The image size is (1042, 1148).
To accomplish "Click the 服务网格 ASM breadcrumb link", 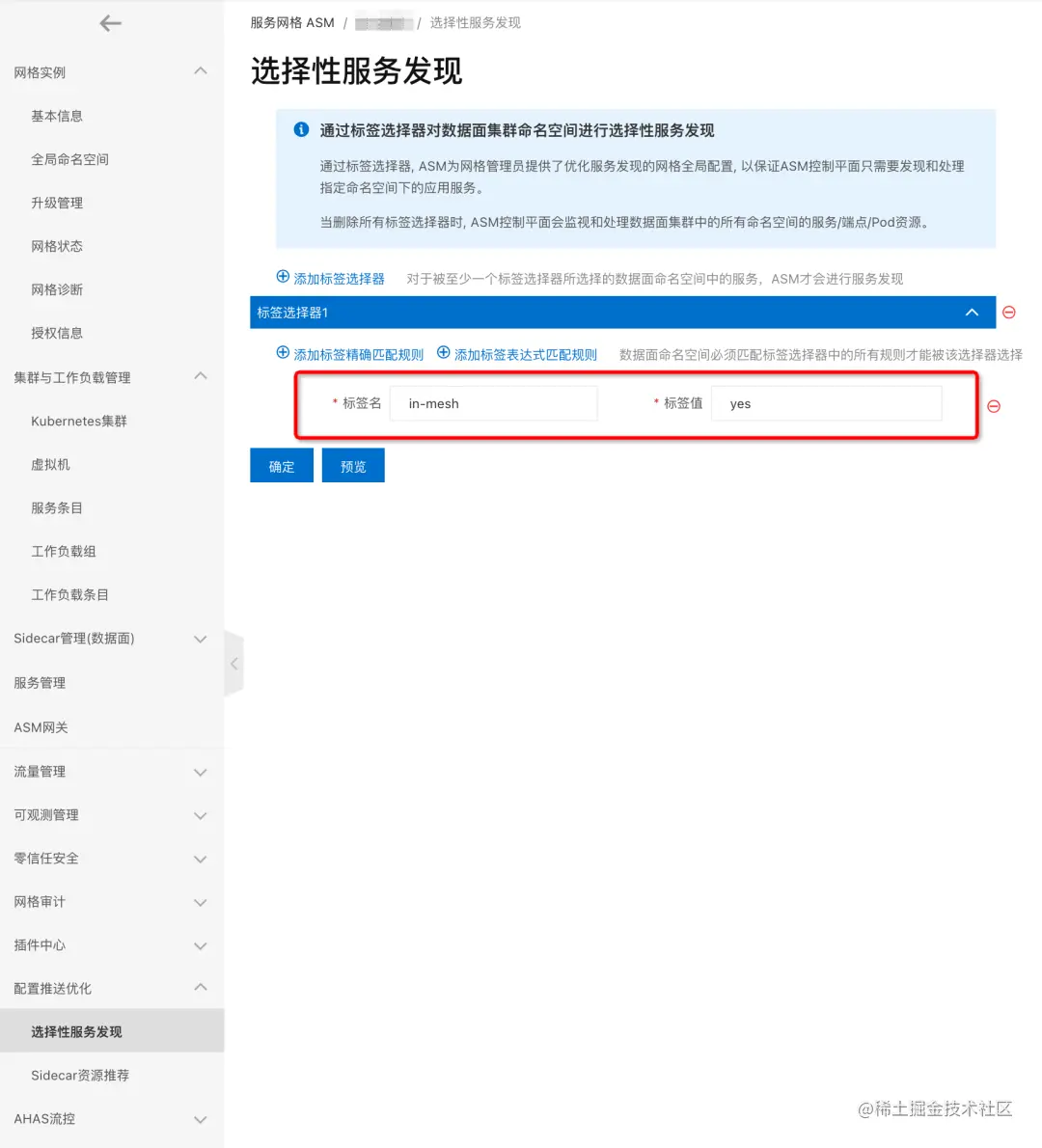I will [x=292, y=23].
